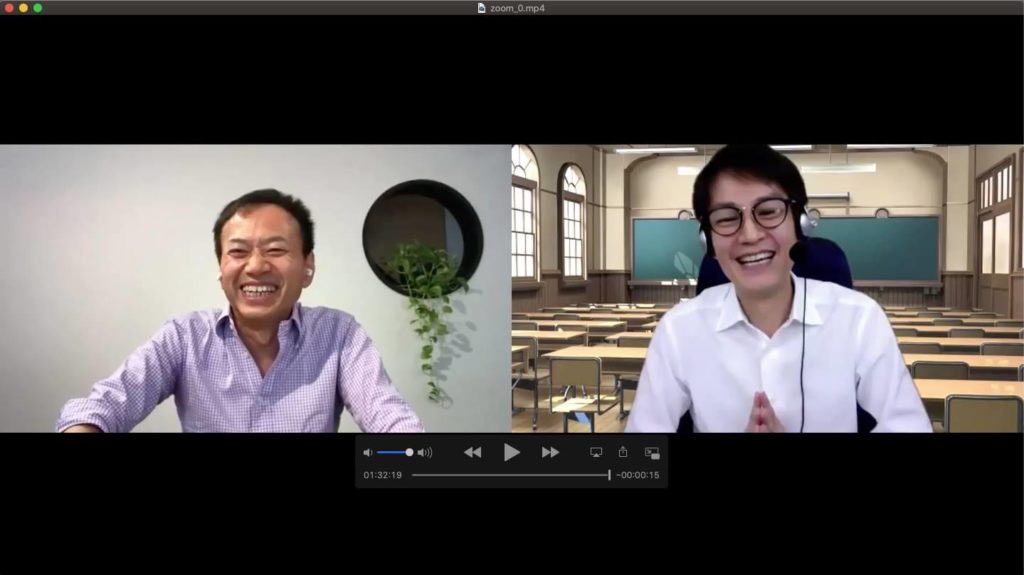The height and width of the screenshot is (575, 1024).
Task: Set max volume with the loud speaker icon
Action: pos(425,453)
